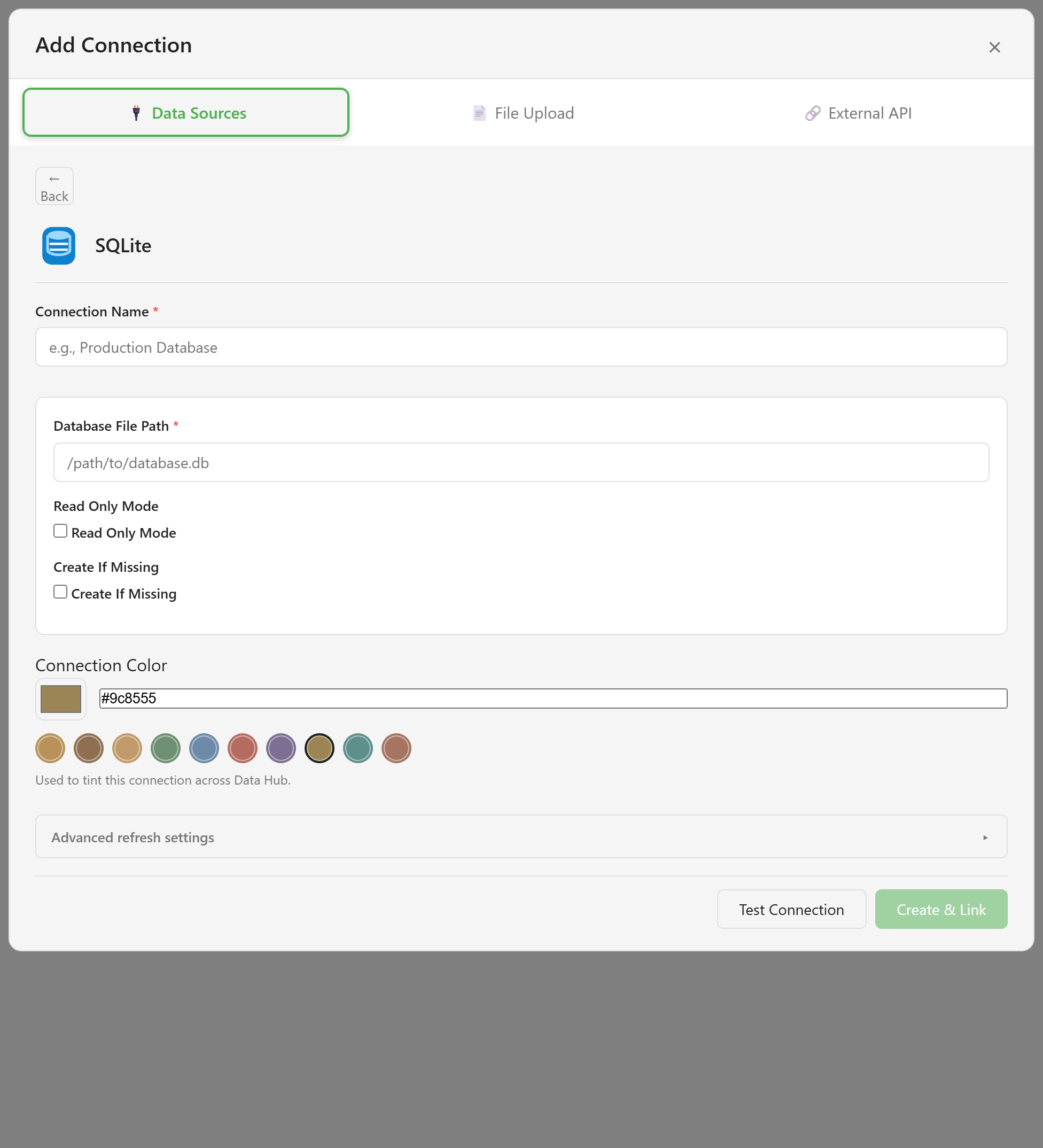Choose the third light tan color swatch
1043x1148 pixels.
coord(127,748)
